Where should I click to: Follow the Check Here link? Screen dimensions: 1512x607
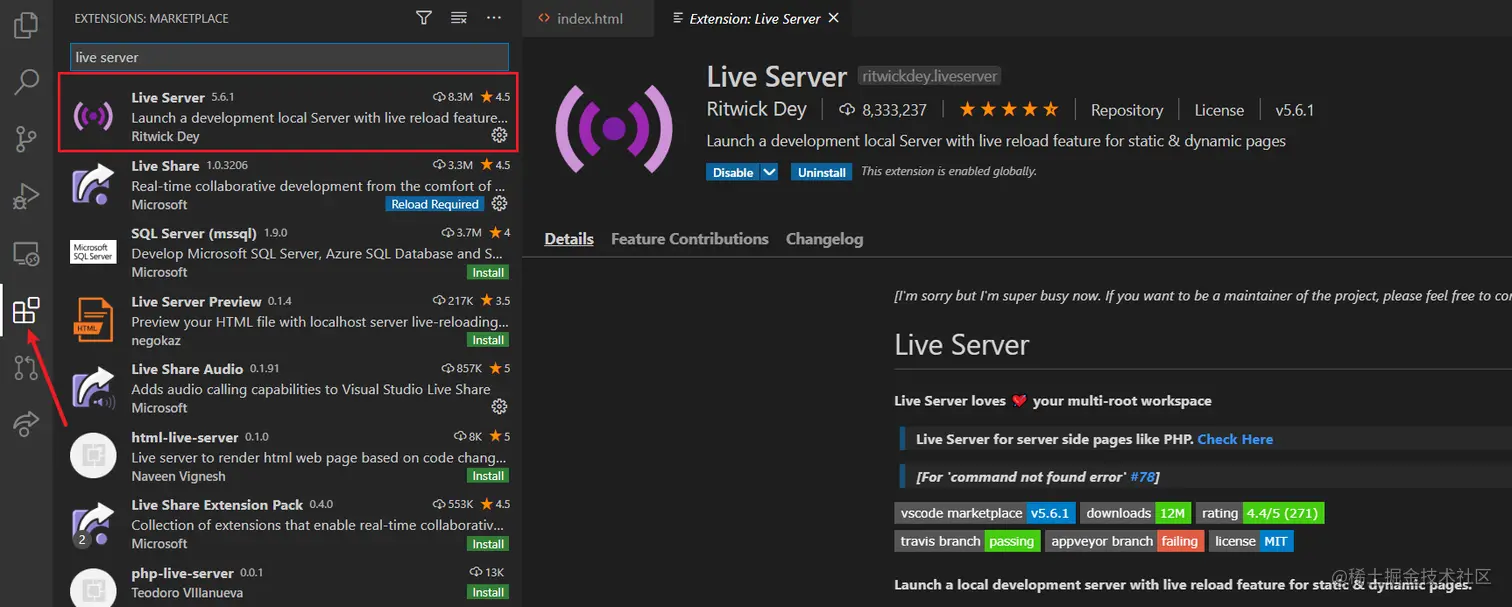(x=1235, y=439)
